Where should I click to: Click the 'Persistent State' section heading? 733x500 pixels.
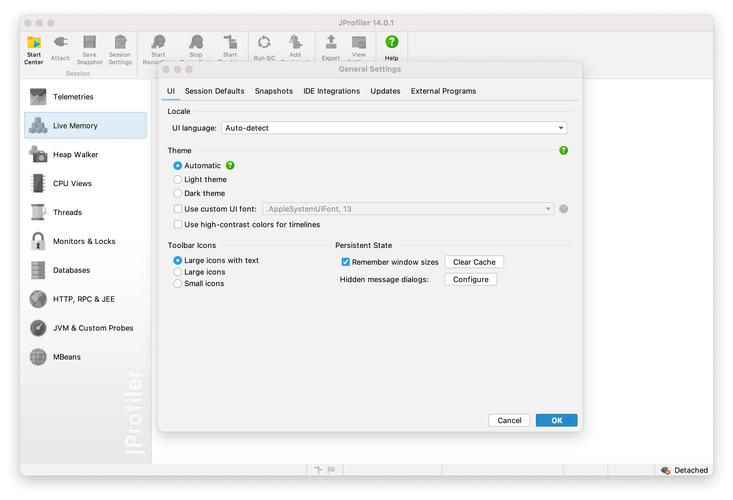(x=363, y=245)
